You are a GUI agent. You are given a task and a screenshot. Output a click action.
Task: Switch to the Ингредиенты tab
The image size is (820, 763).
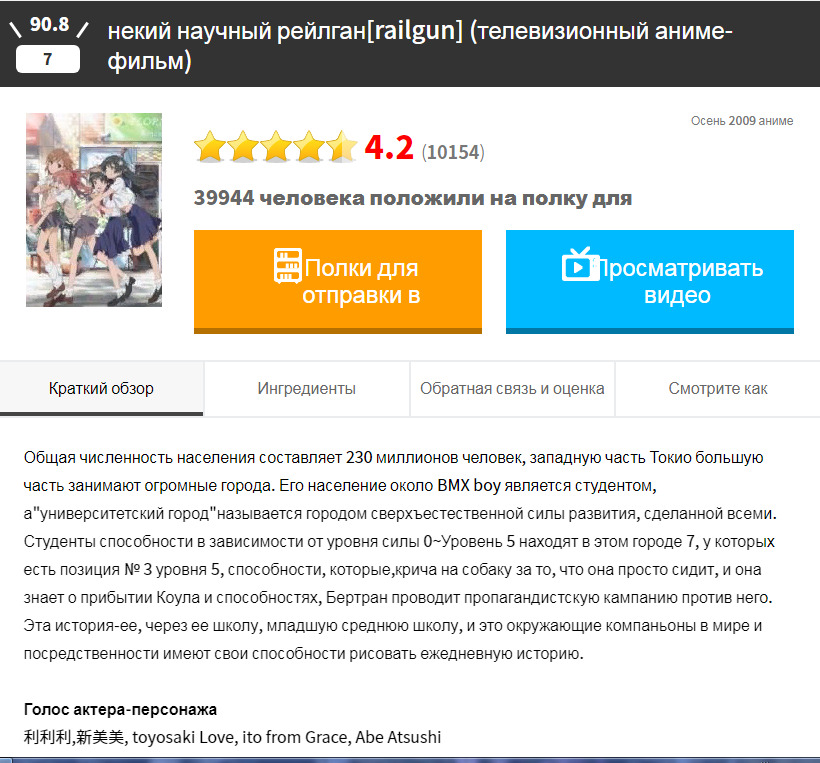(306, 389)
